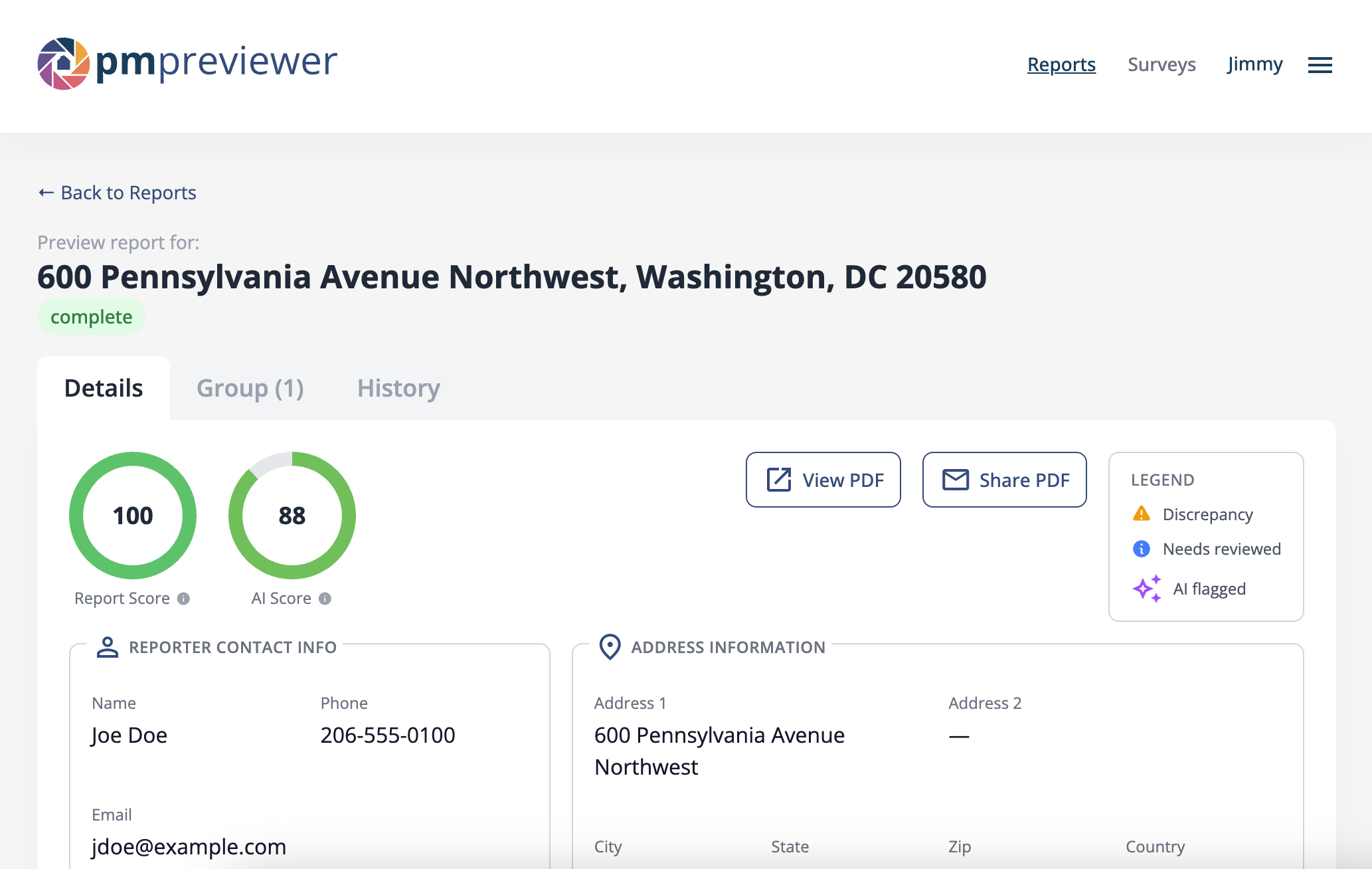Image resolution: width=1372 pixels, height=869 pixels.
Task: Click the Phone field label
Action: click(344, 703)
